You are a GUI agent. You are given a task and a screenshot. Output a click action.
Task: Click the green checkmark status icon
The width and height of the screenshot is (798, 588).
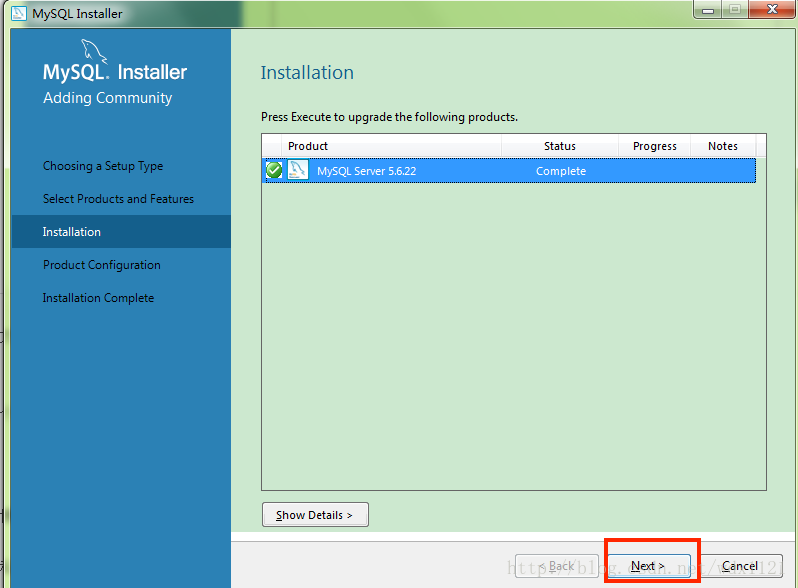[x=274, y=170]
